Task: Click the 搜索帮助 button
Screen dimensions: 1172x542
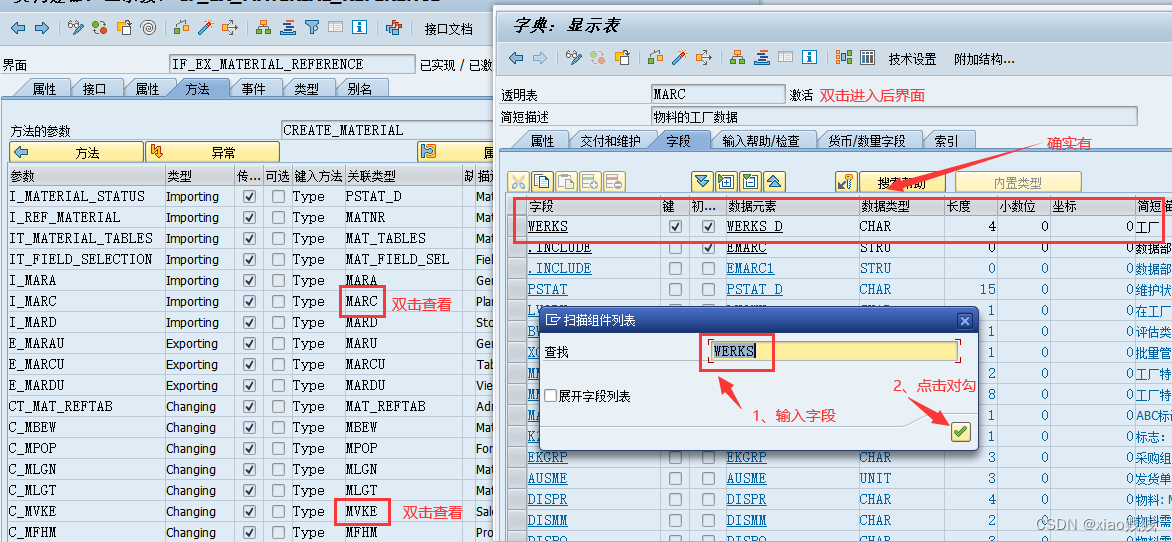Action: [x=902, y=182]
